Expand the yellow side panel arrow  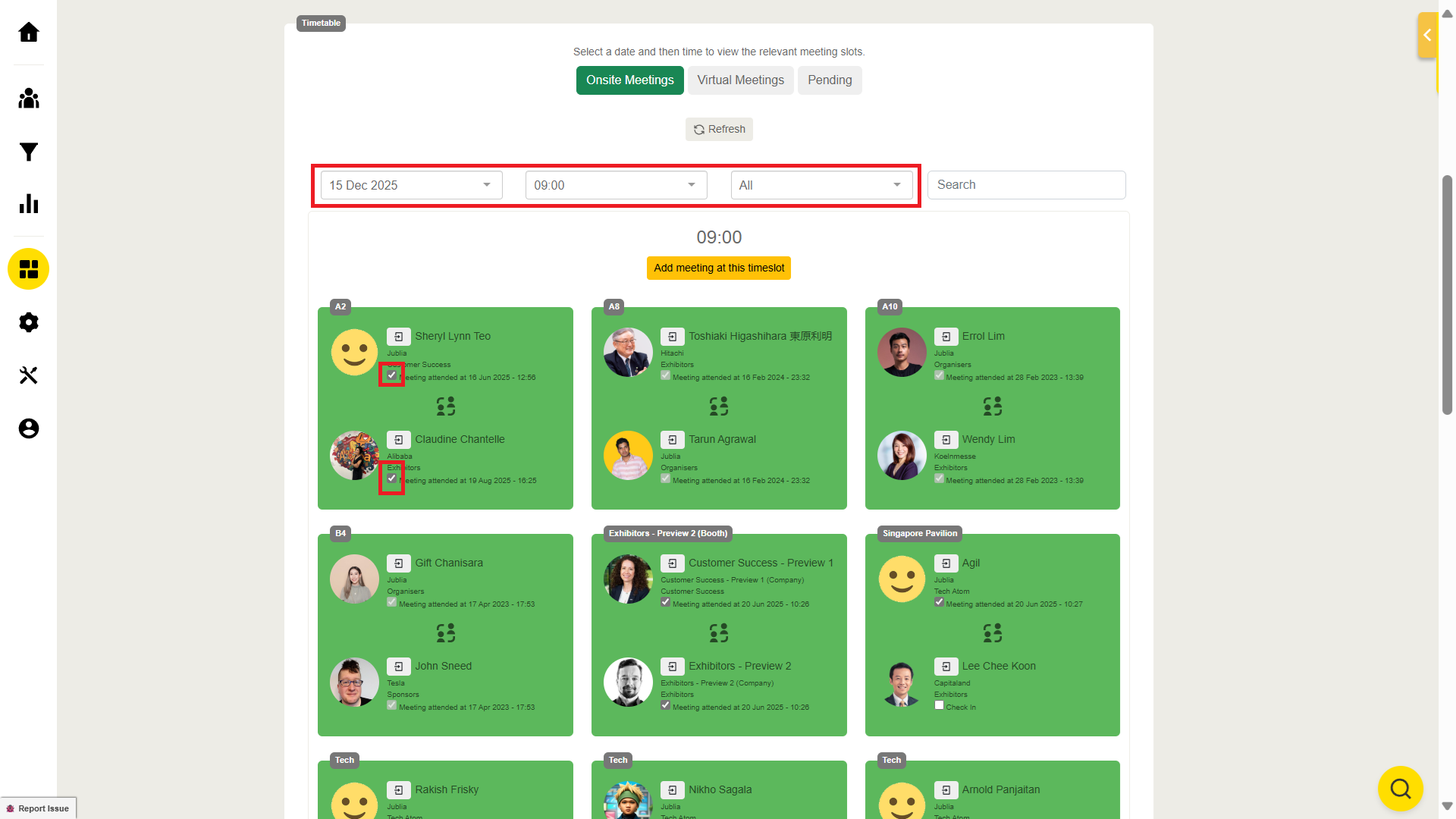1426,35
